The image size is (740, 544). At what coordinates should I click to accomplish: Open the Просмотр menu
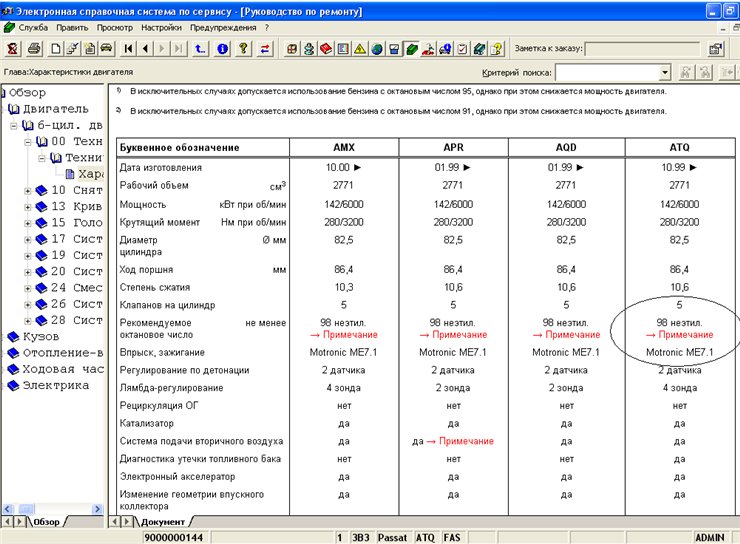[x=115, y=27]
